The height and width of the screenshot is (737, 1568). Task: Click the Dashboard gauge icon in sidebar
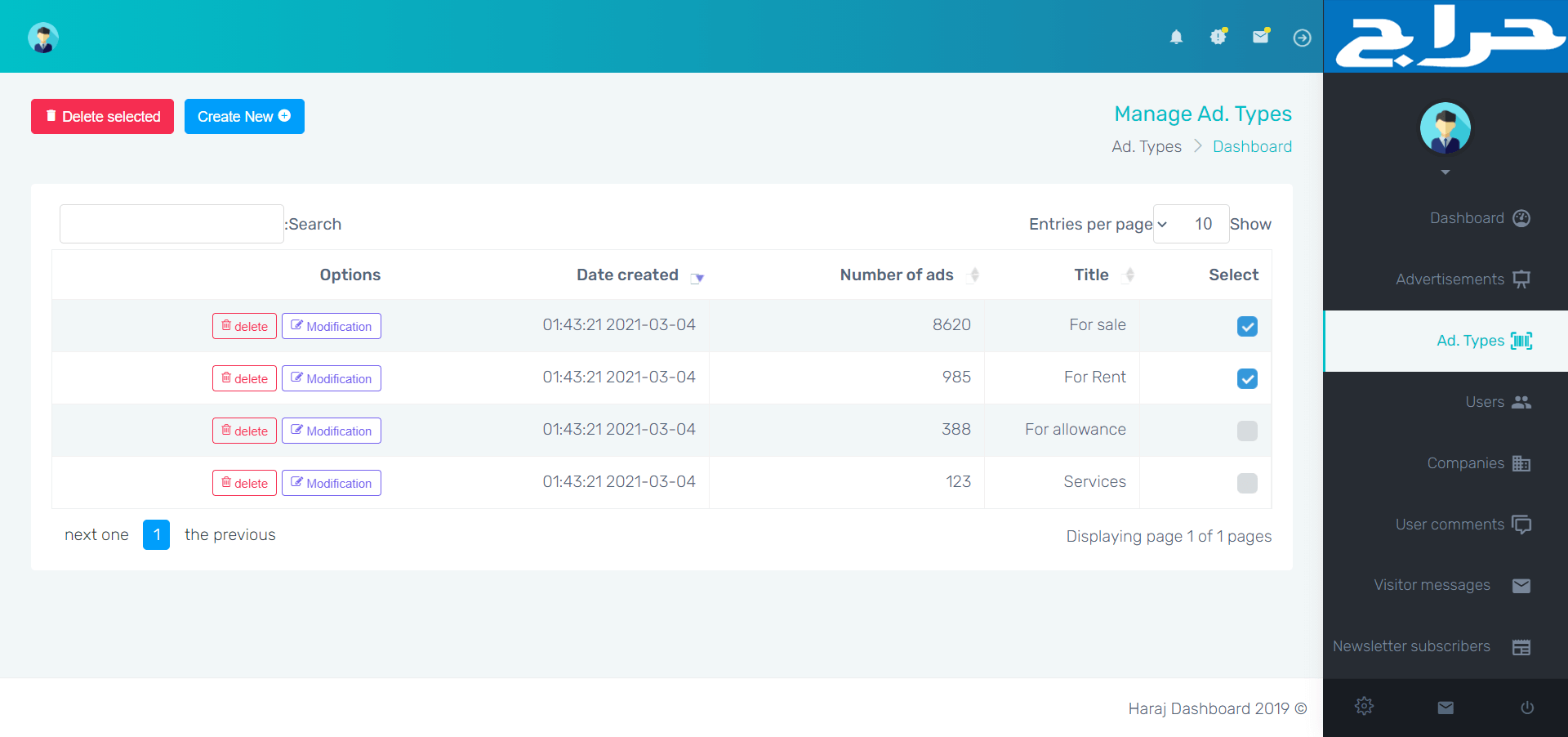1521,218
